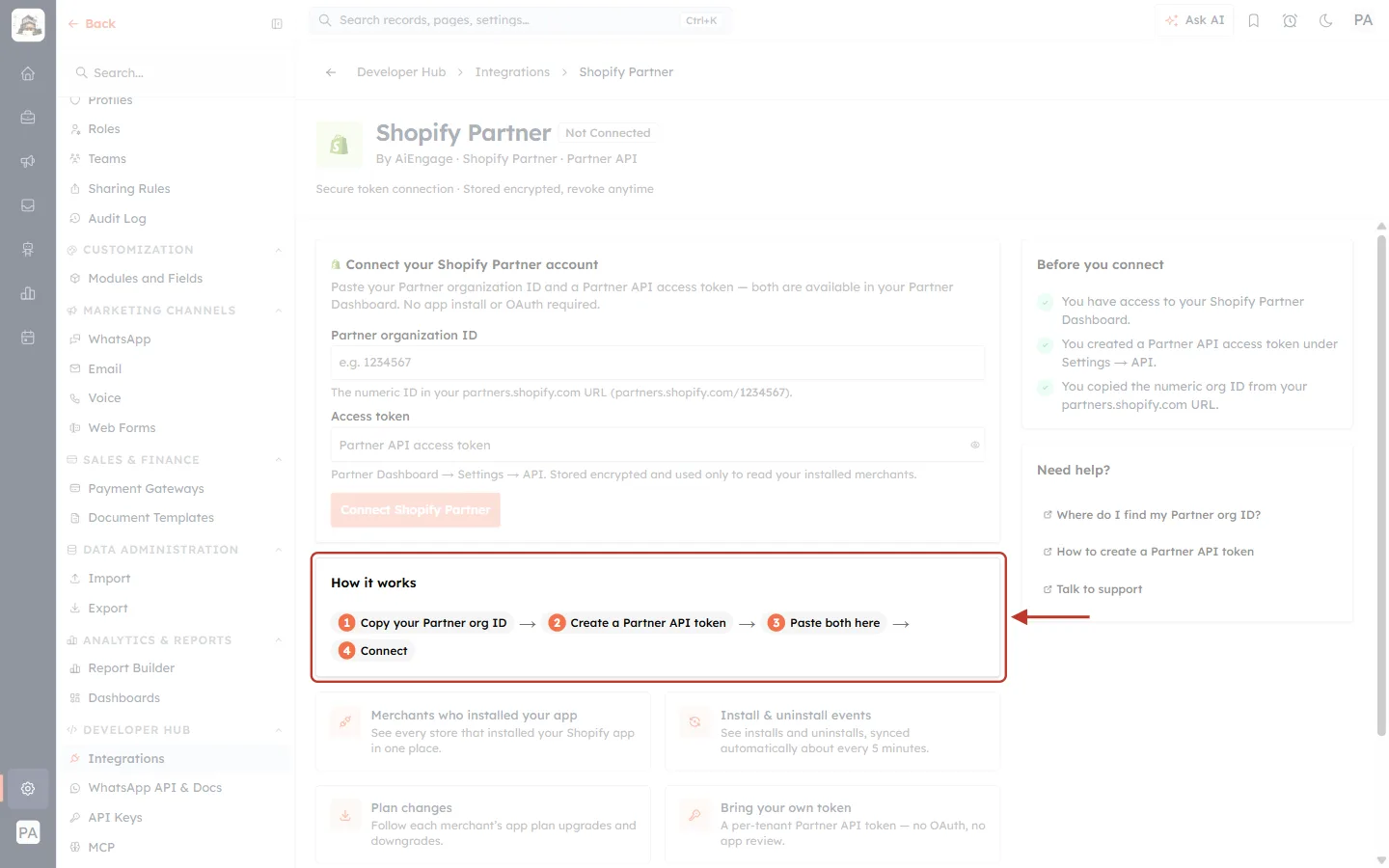Click the company logo at top left
Screen dimensions: 1389x868
28,25
